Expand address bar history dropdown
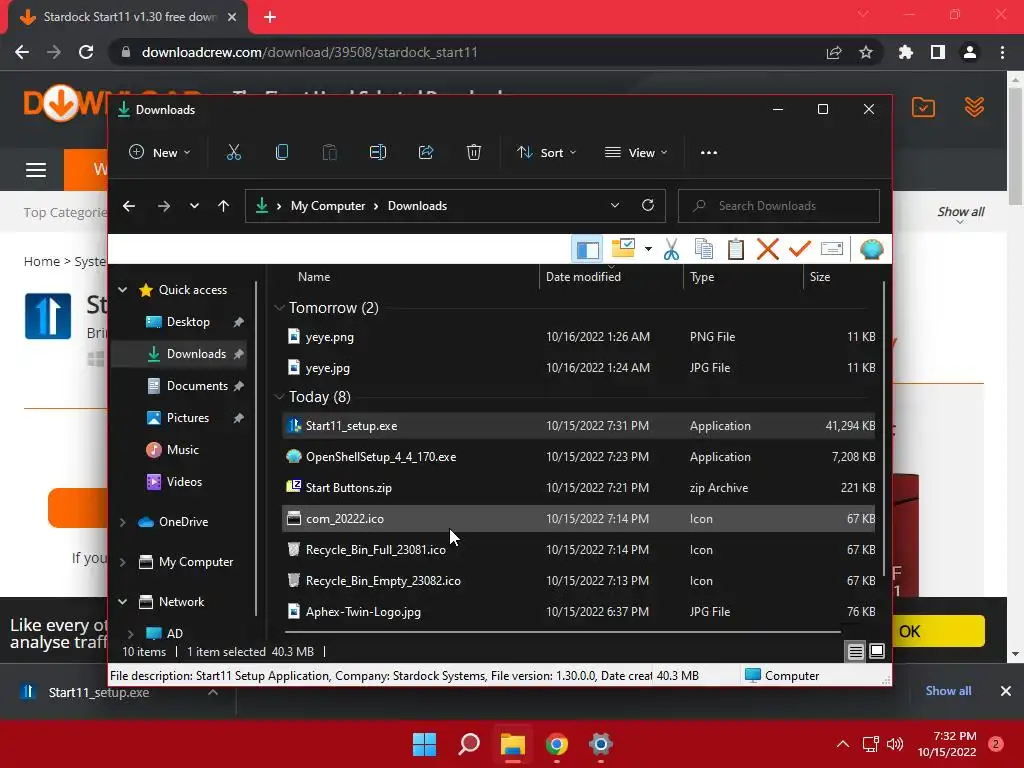 [615, 206]
